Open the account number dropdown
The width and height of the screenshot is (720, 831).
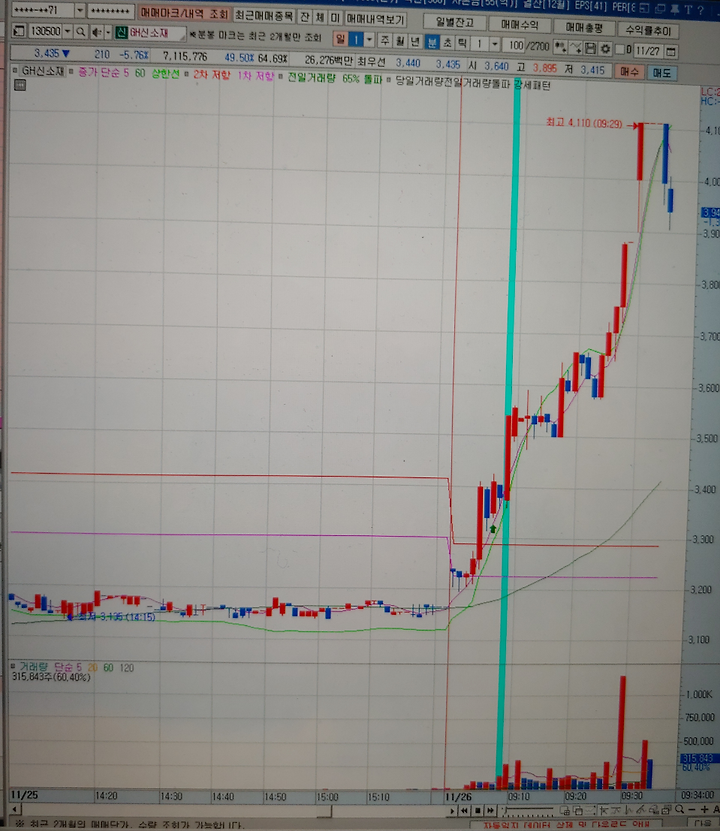(x=79, y=10)
